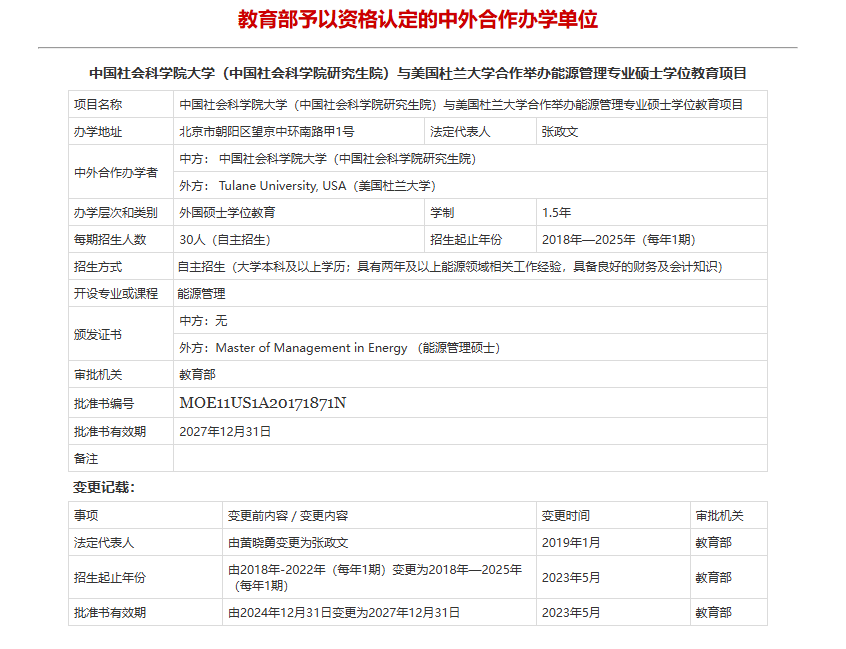
Task: Select the address 北京市朝阳区望京中环南路甲1号
Action: (x=266, y=131)
